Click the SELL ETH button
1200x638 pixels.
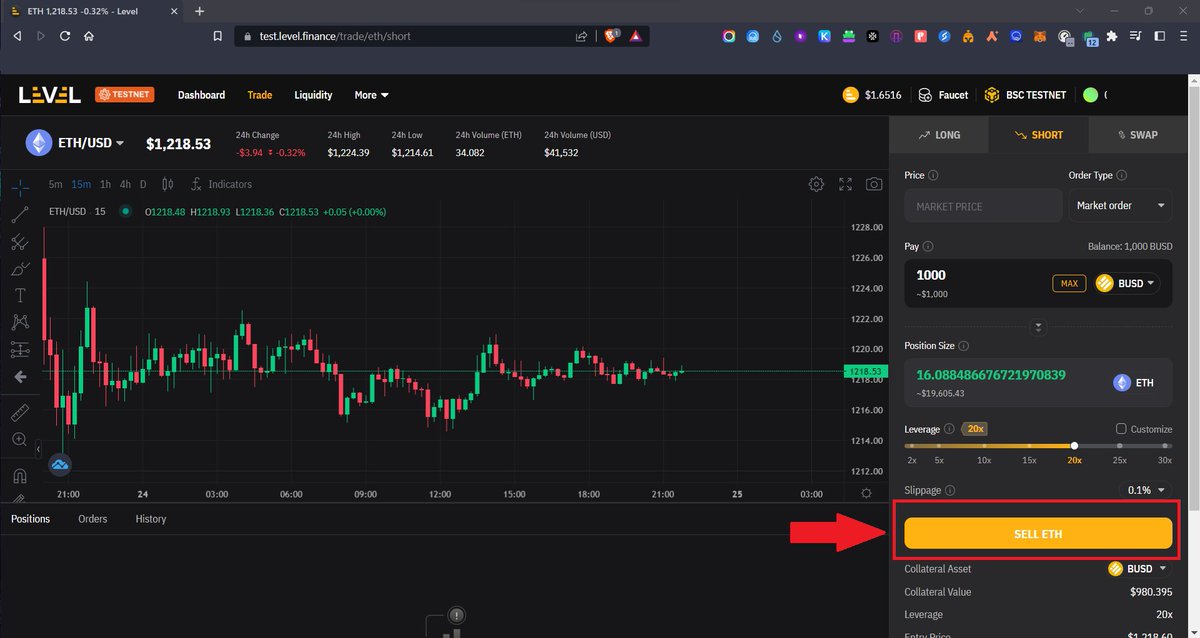pyautogui.click(x=1037, y=534)
